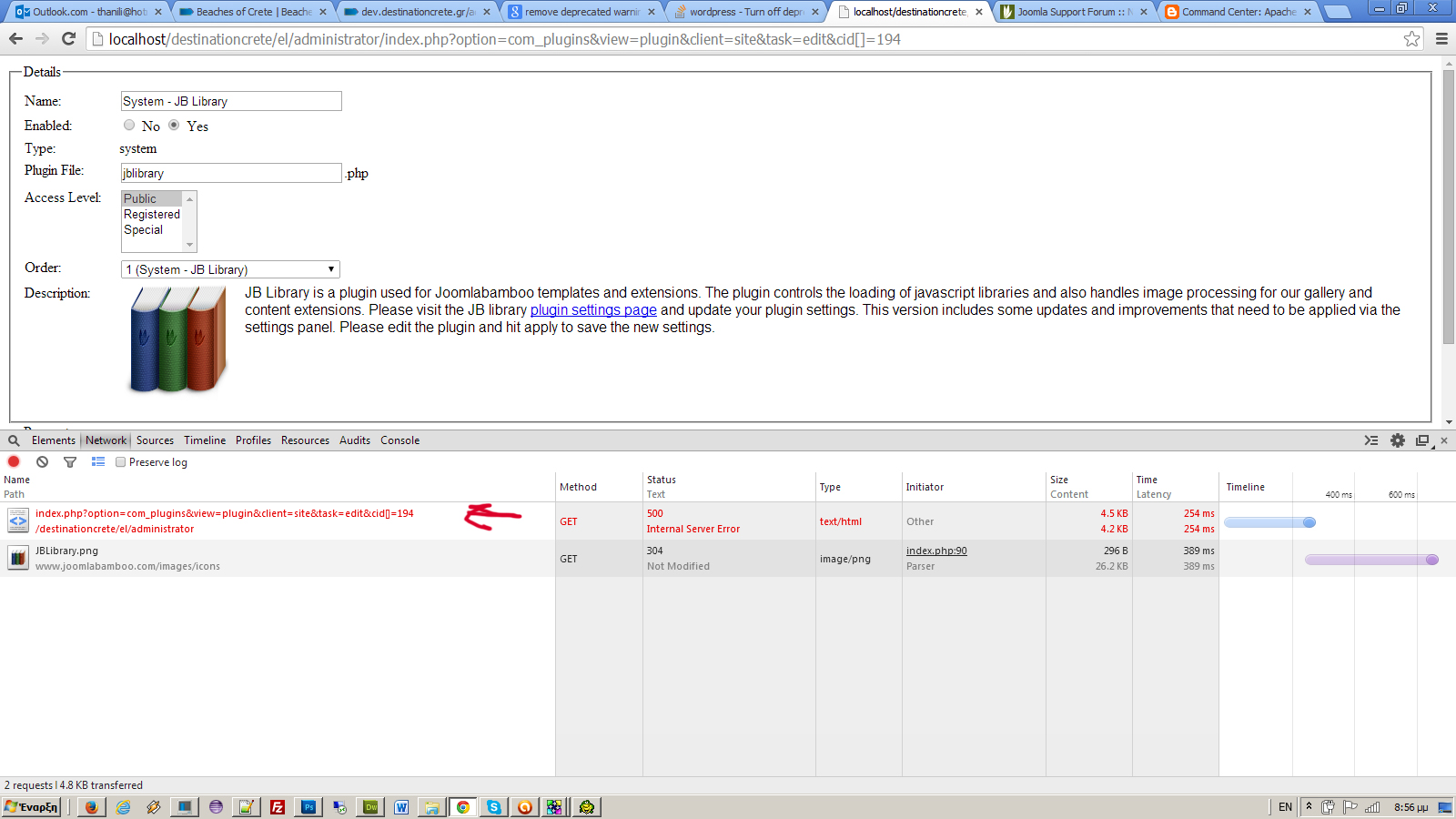Open the Console tab
Image resolution: width=1456 pixels, height=819 pixels.
pyautogui.click(x=399, y=440)
